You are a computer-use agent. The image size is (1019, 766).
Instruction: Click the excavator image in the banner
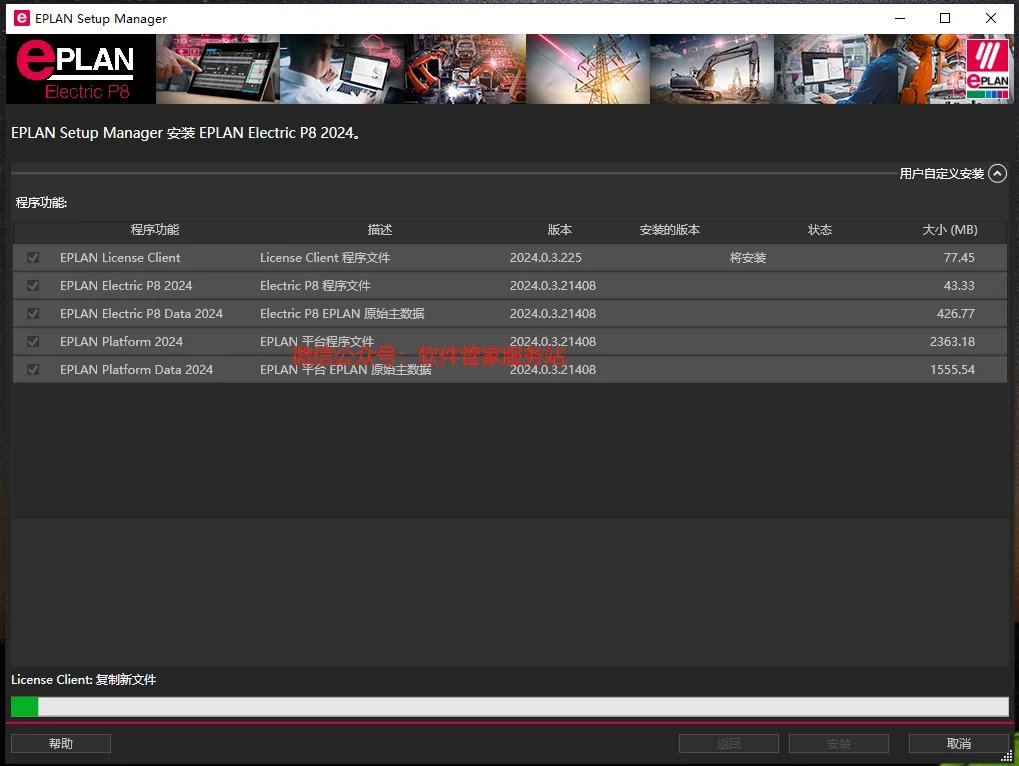(712, 69)
